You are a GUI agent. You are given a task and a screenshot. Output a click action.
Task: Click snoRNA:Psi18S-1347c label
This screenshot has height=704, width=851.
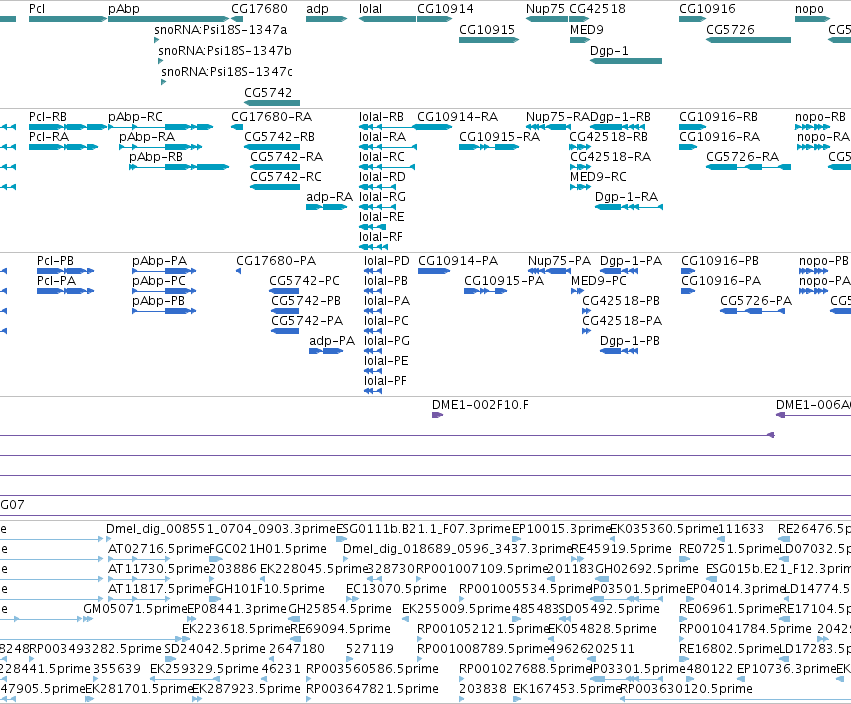(x=227, y=71)
